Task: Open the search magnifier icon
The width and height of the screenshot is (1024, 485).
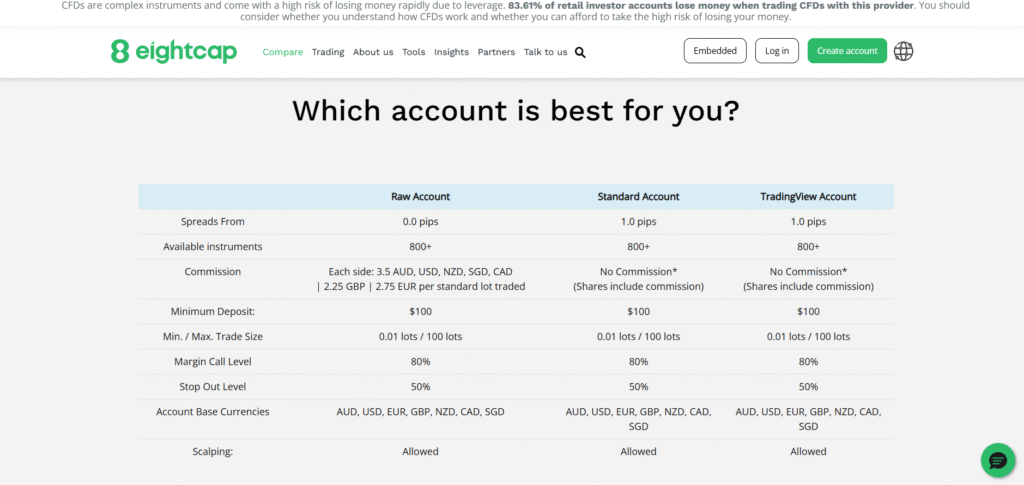Action: coord(580,52)
